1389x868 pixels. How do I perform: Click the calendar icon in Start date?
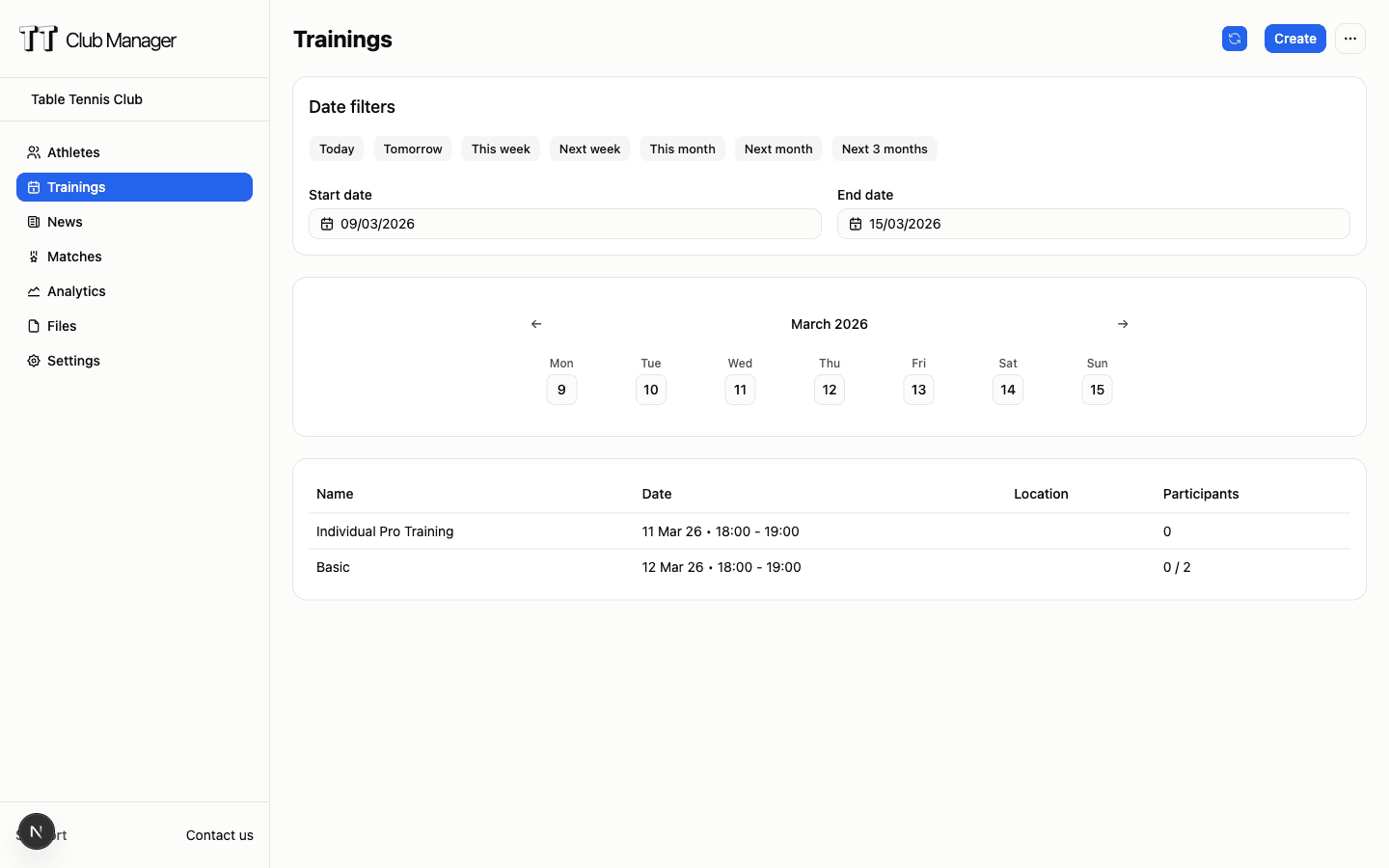[327, 223]
